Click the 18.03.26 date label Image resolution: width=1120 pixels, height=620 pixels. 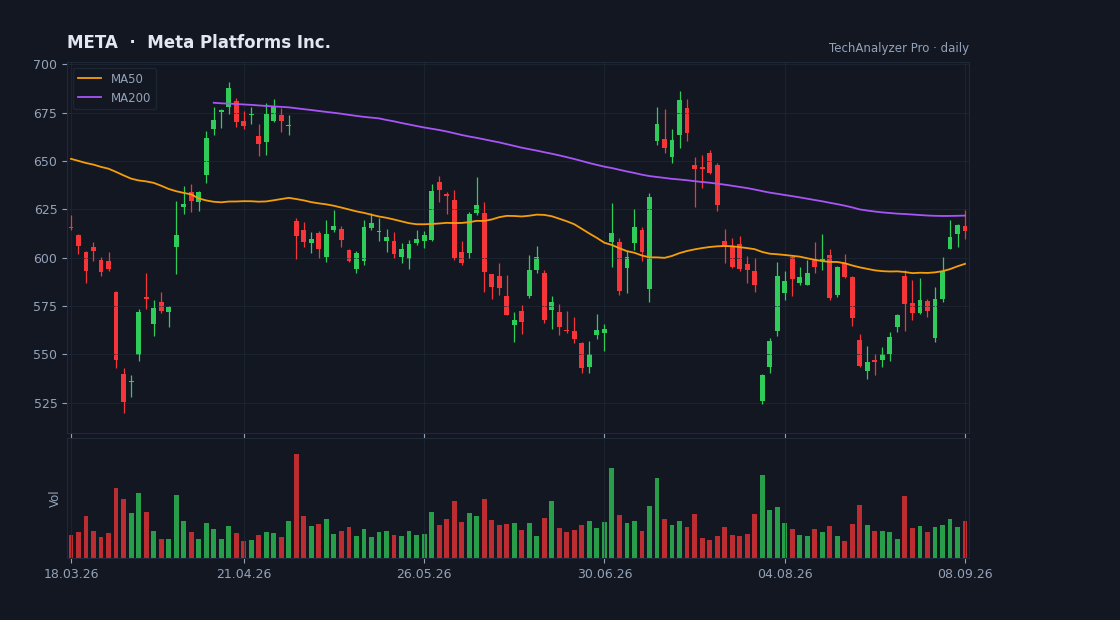(71, 574)
